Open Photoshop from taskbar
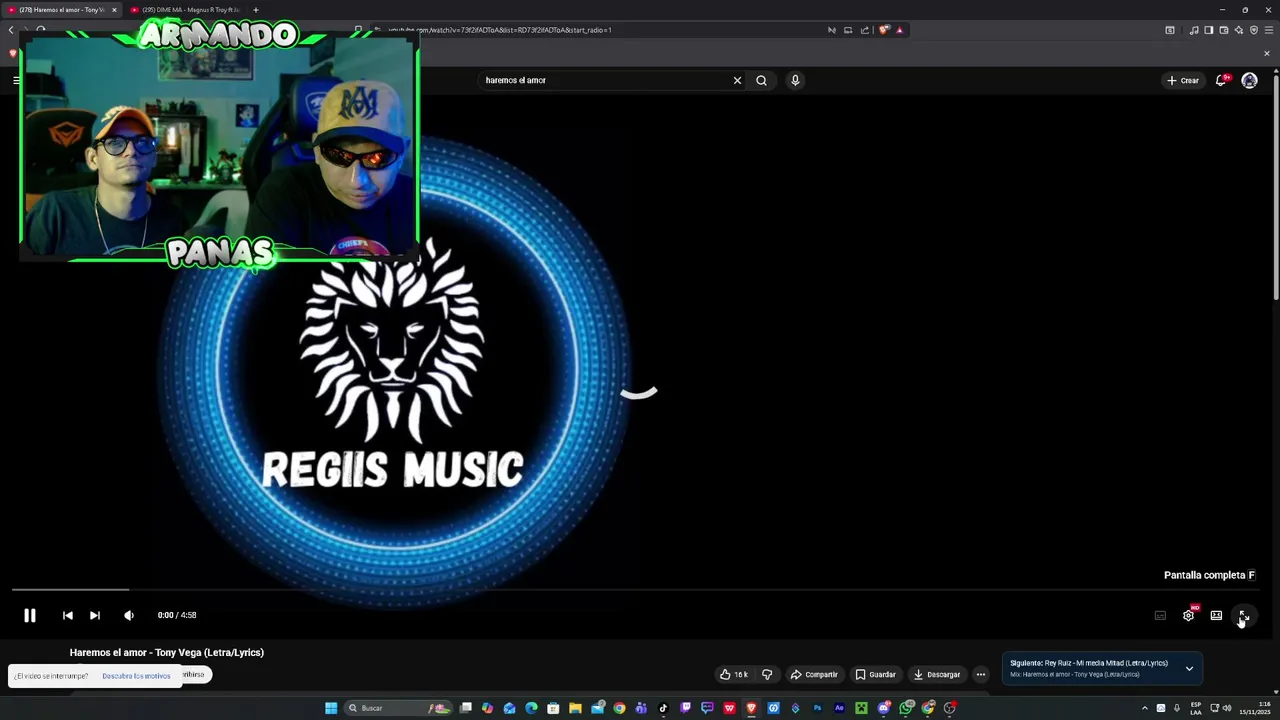Screen dimensions: 1280x720 click(817, 708)
